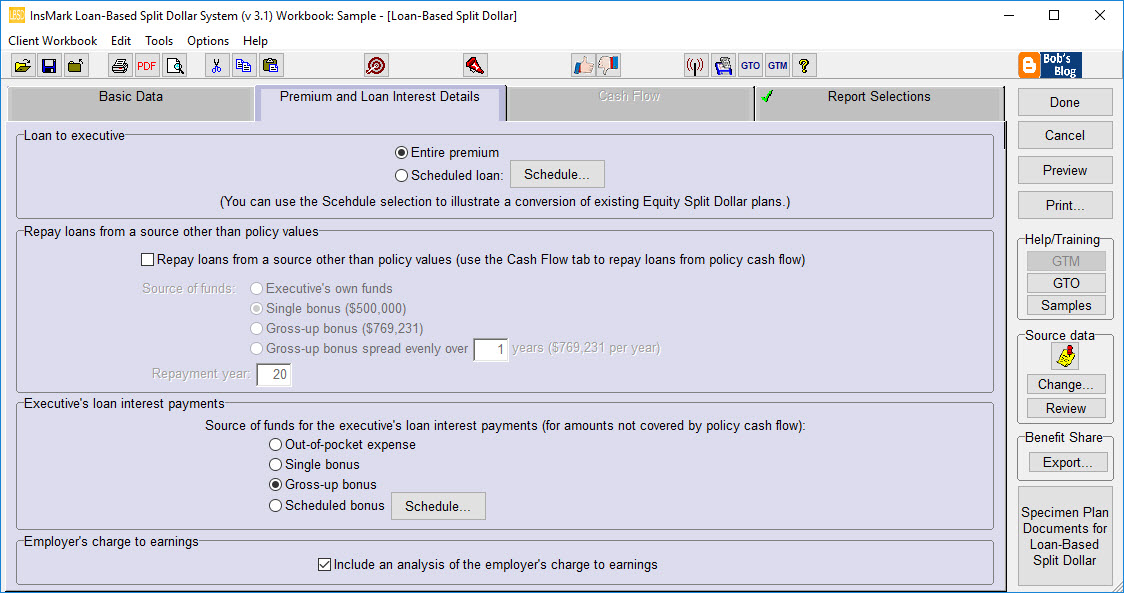
Task: Select the Scheduled loan radio button
Action: click(x=401, y=174)
